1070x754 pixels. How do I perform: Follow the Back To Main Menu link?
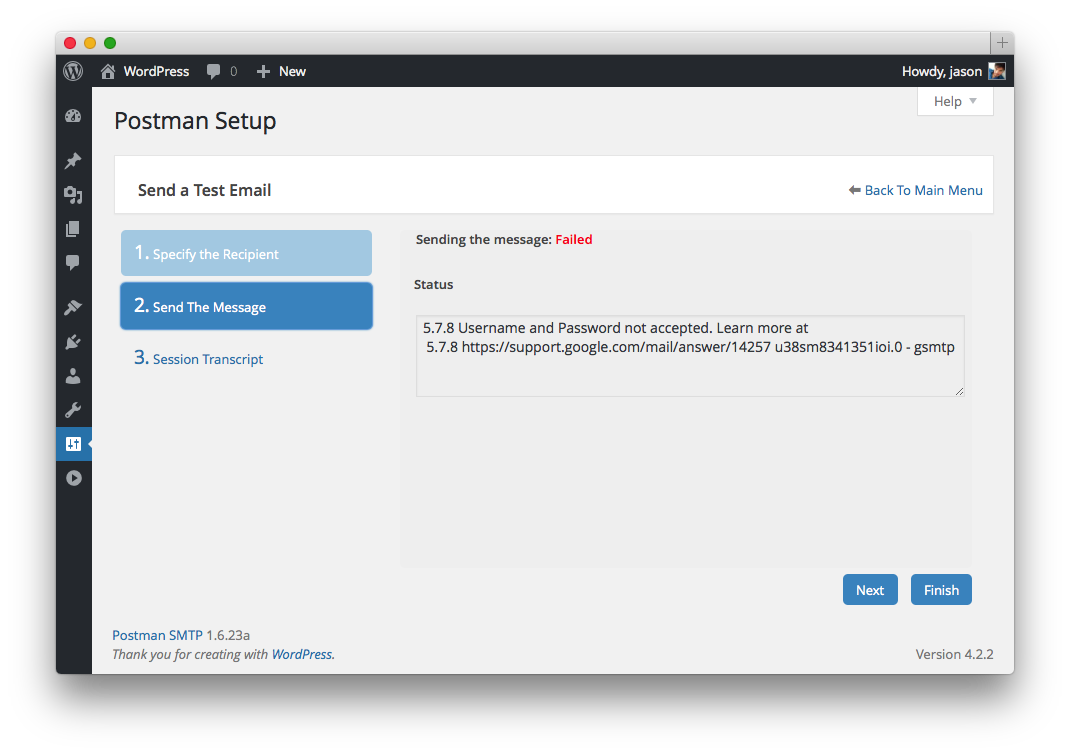coord(923,190)
